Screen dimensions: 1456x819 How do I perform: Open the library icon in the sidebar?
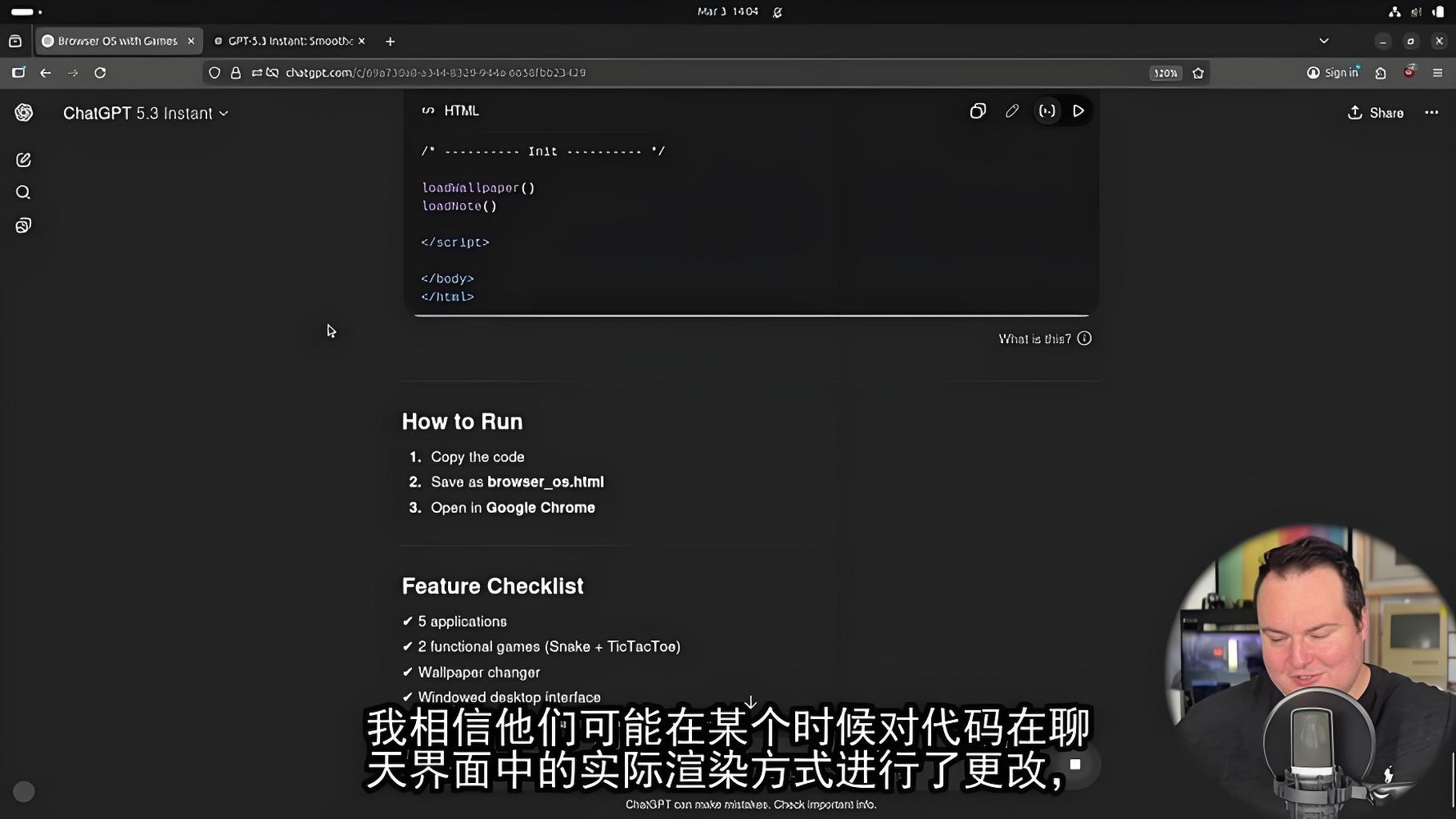click(22, 225)
